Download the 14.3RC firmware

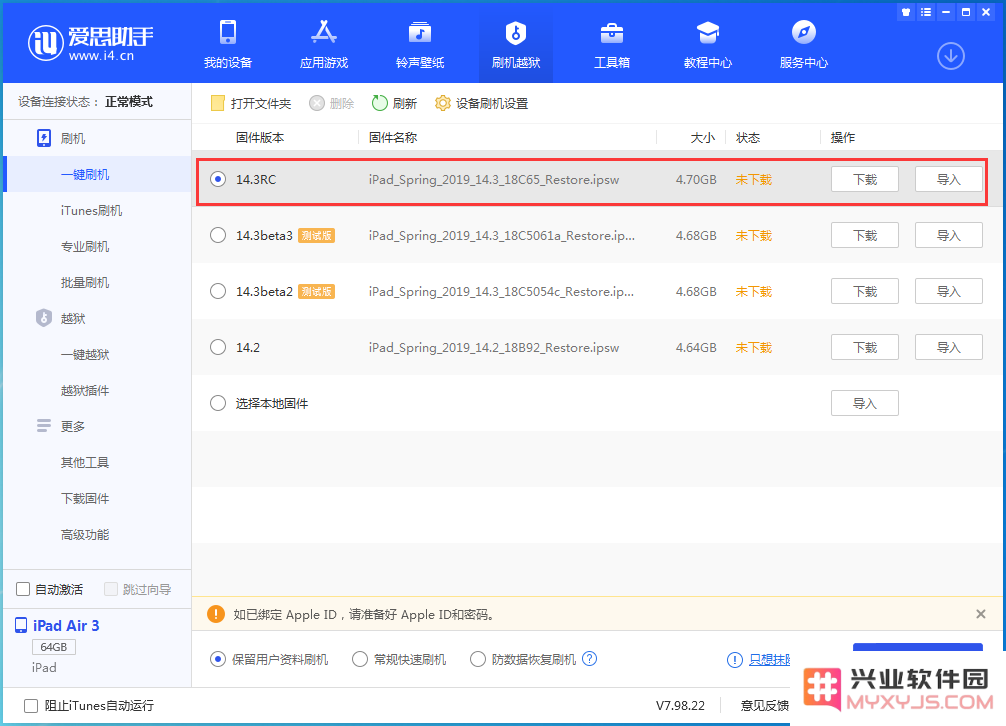864,179
